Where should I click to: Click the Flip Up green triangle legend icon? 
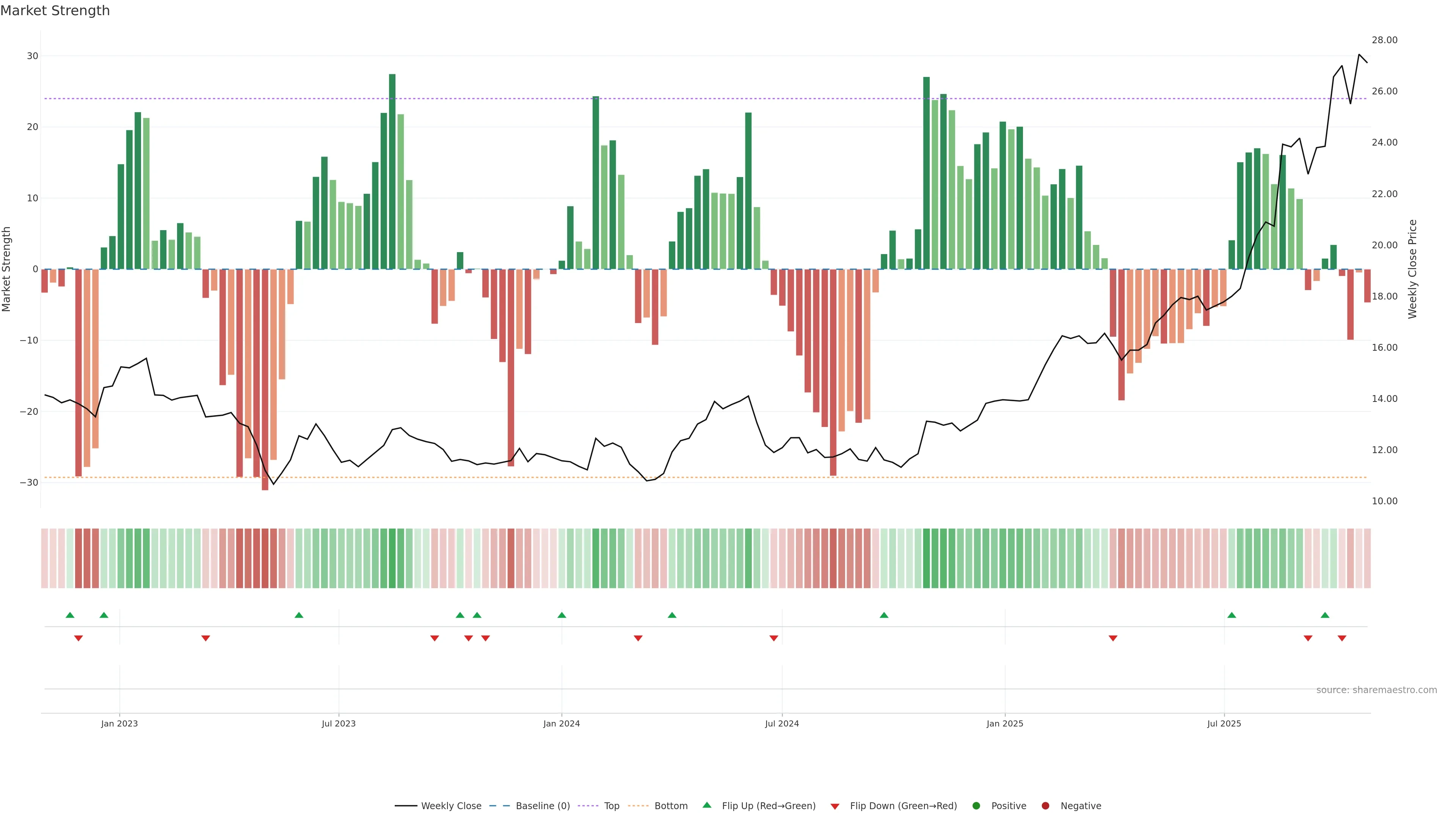(706, 805)
